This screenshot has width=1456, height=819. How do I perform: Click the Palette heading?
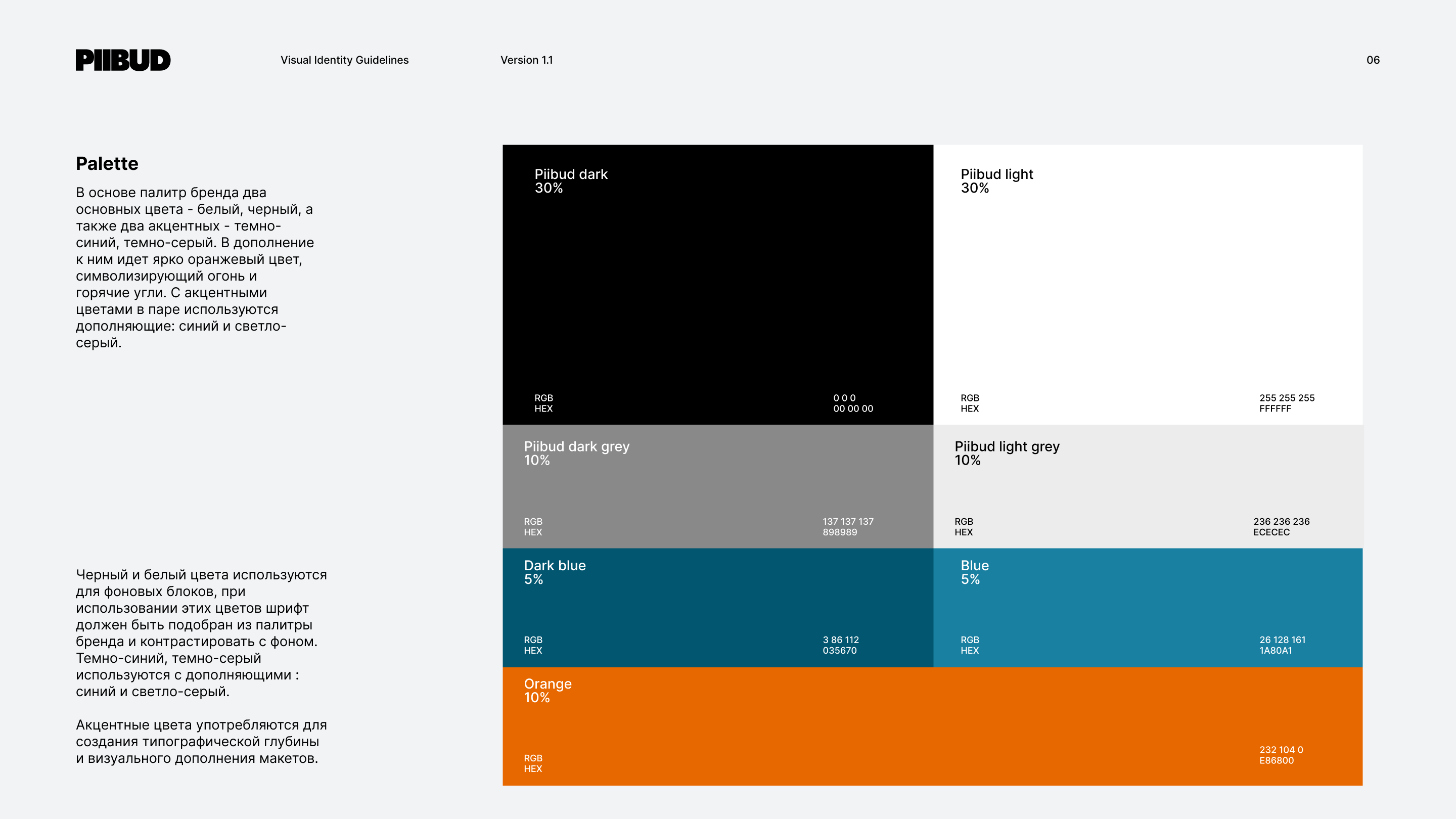pyautogui.click(x=107, y=163)
